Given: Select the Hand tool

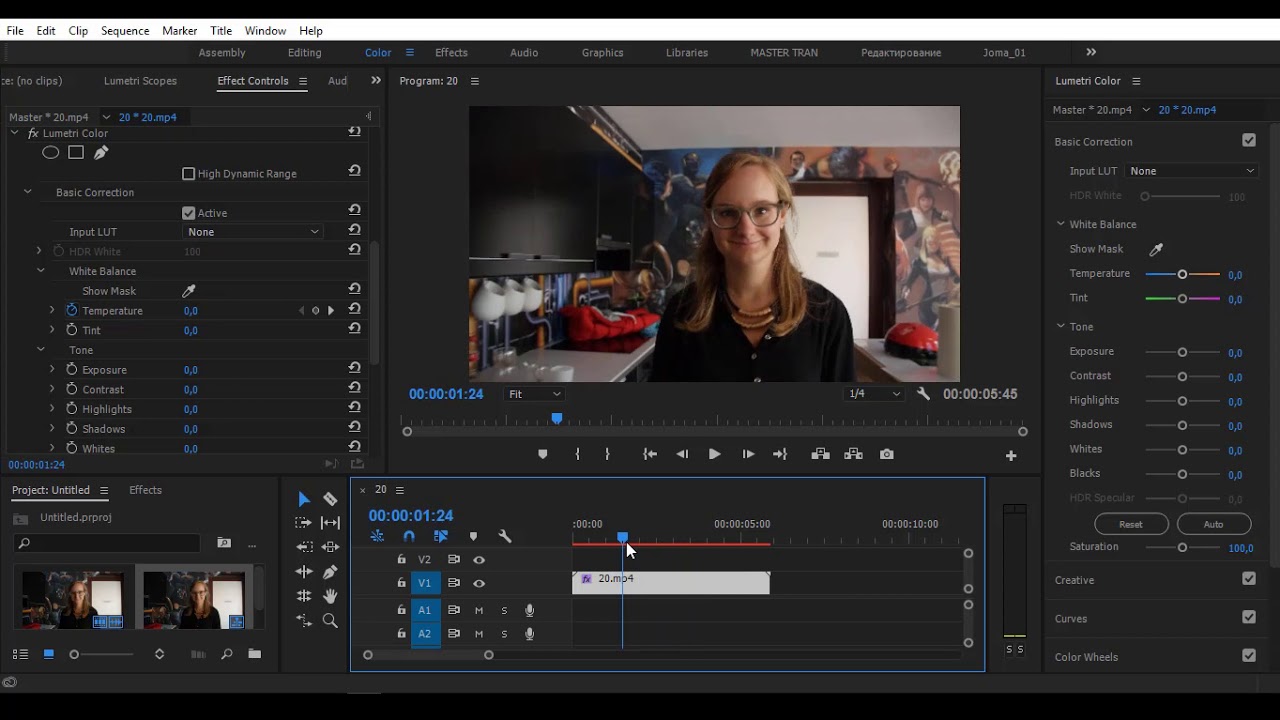Looking at the screenshot, I should 330,596.
